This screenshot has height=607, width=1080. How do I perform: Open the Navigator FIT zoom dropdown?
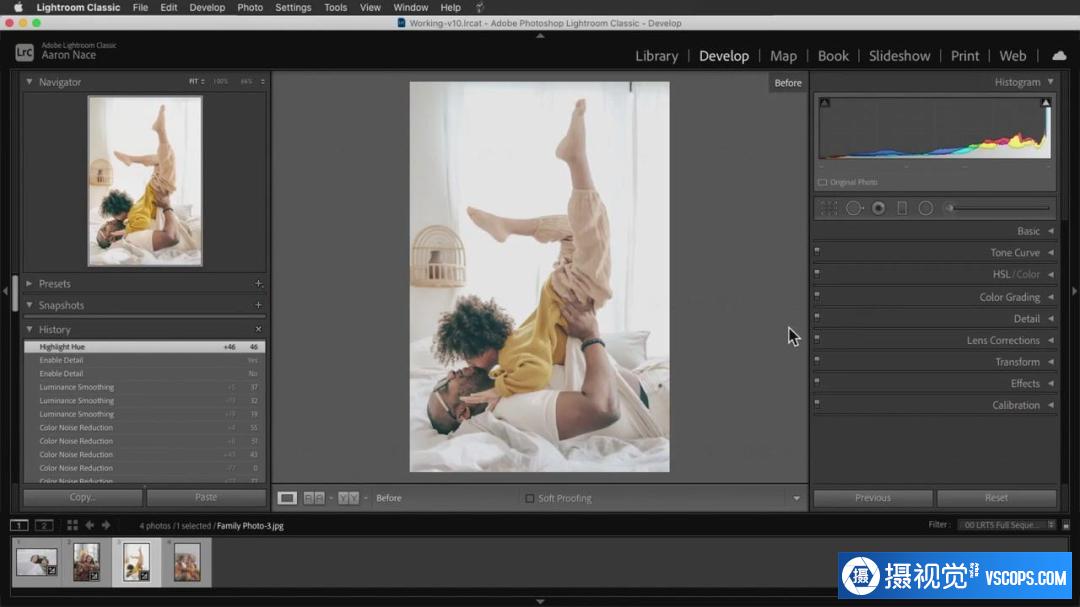[x=197, y=81]
